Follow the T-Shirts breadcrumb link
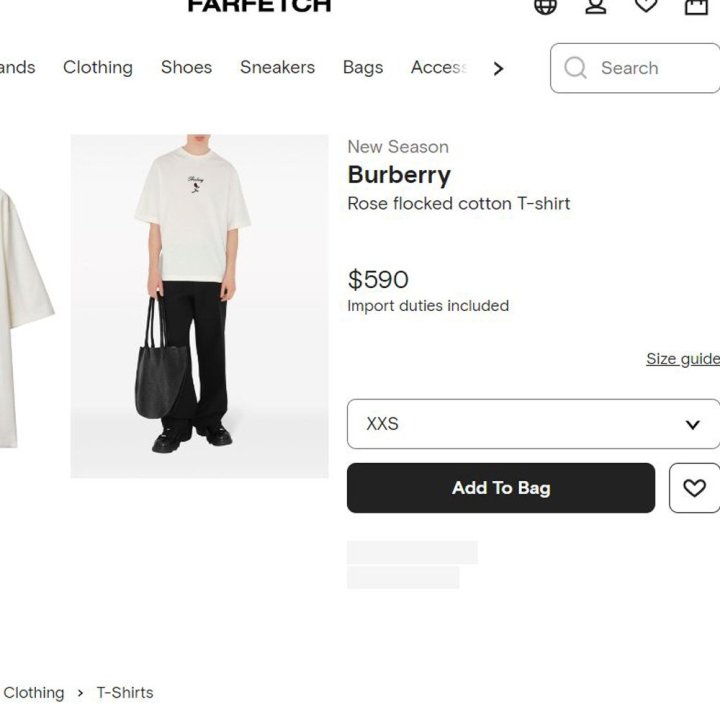 coord(125,693)
